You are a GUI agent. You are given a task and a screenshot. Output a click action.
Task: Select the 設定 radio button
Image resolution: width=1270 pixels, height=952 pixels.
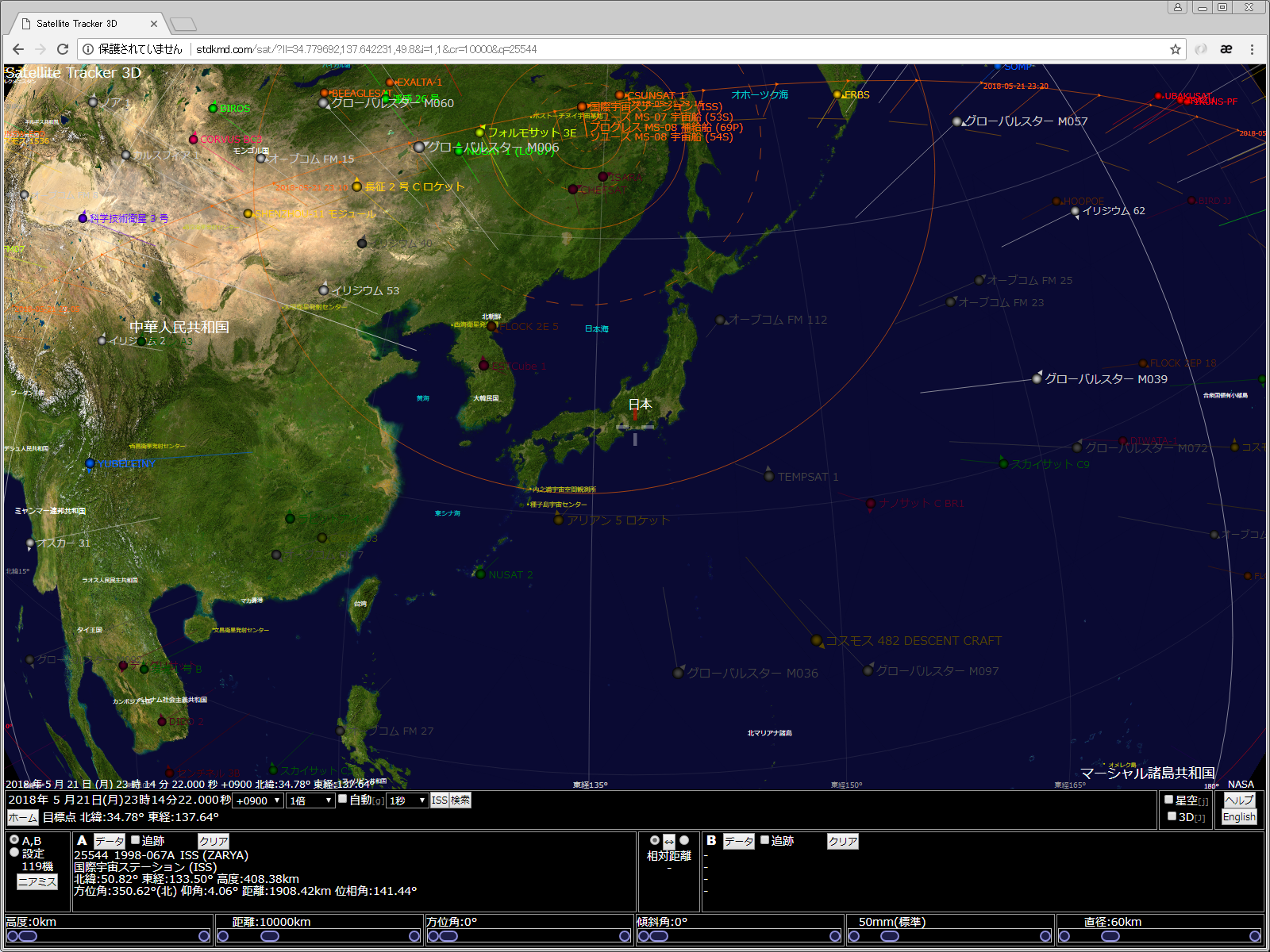(x=14, y=852)
